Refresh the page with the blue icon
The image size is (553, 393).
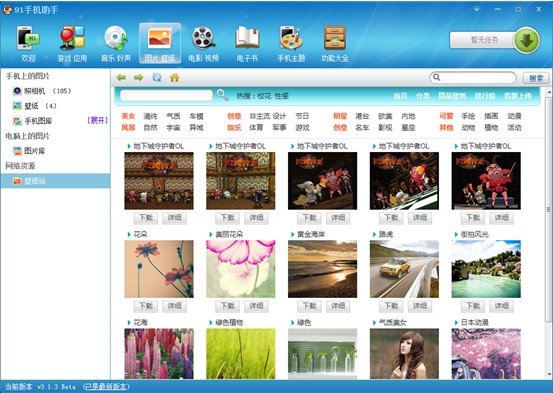[x=157, y=78]
